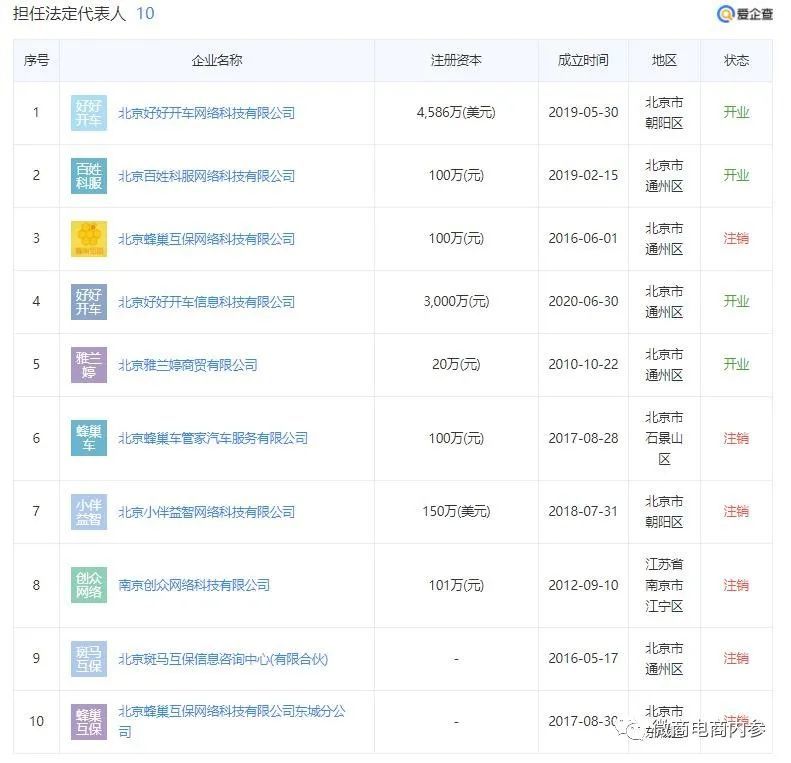Viewport: 791px width, 763px height.
Task: Open 南京创众网络科技有限公司 company link
Action: [x=194, y=585]
